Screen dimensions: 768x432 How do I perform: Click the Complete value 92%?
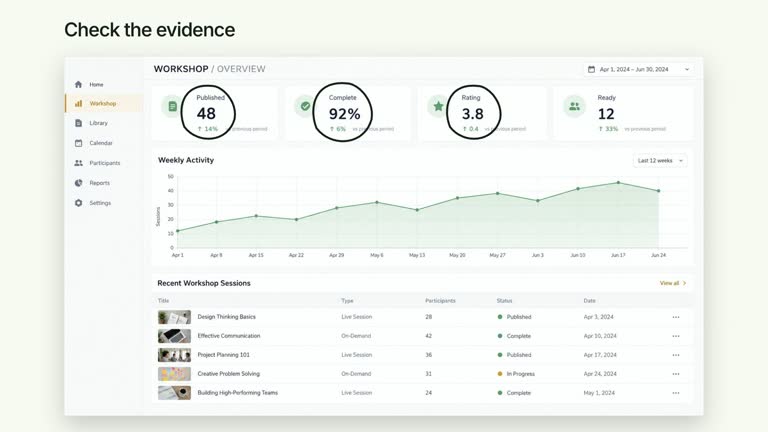344,114
